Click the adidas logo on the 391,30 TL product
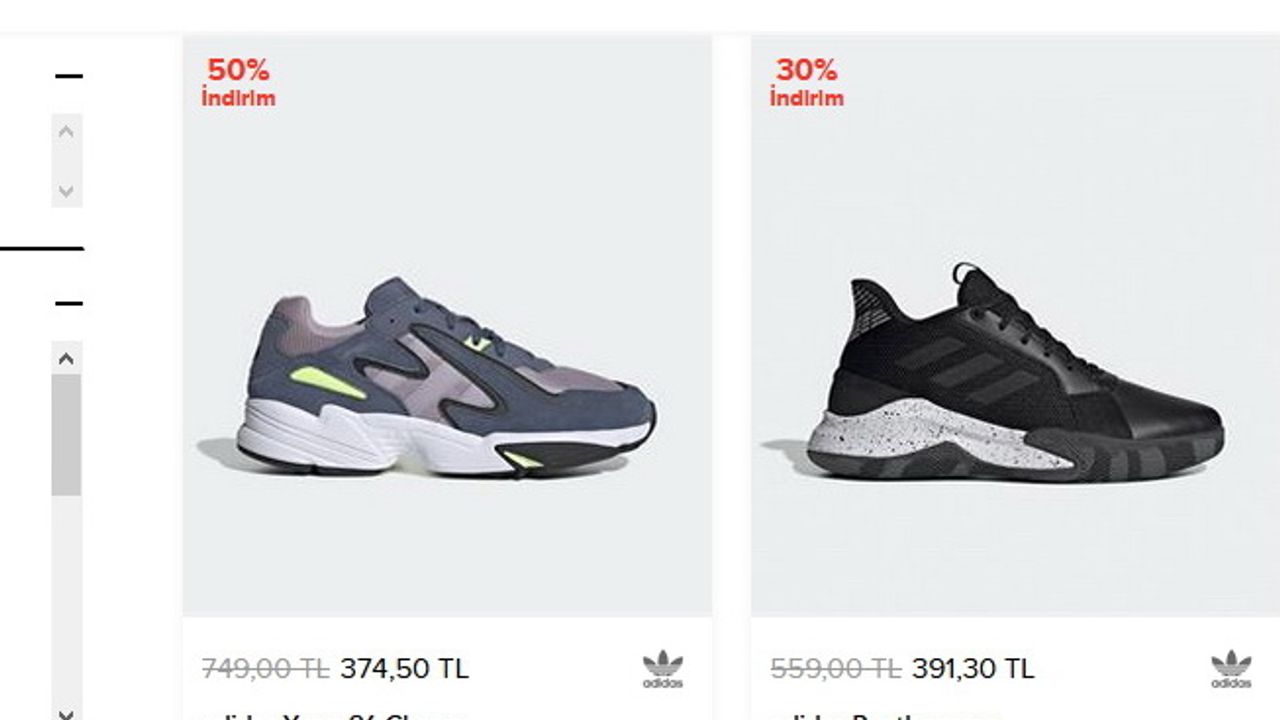Screen dimensions: 1280x720 tap(1231, 669)
